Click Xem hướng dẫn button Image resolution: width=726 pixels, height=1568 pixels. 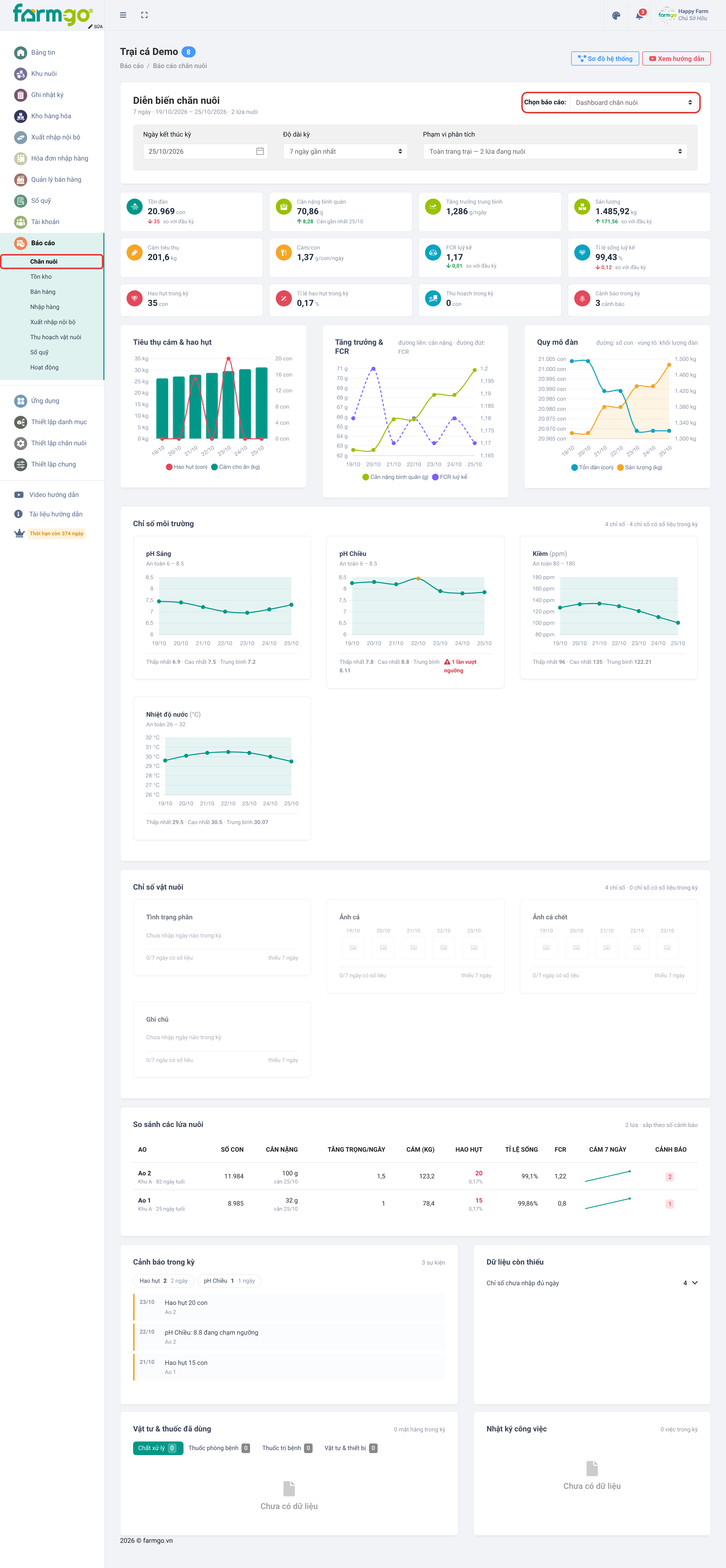tap(676, 59)
